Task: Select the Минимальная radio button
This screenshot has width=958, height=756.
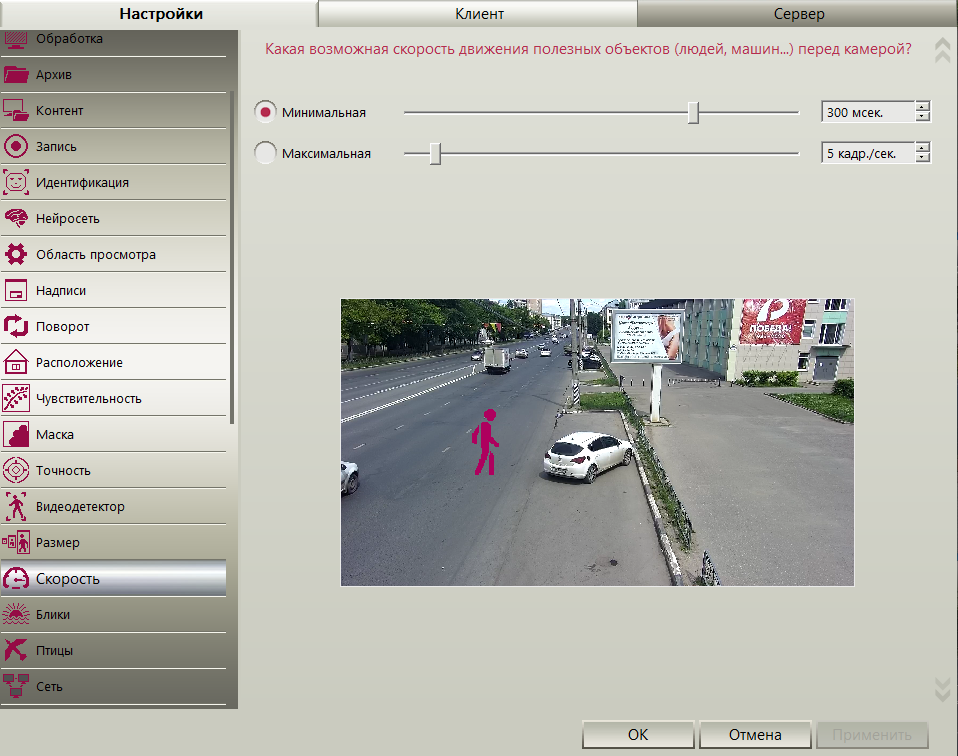Action: (x=265, y=112)
